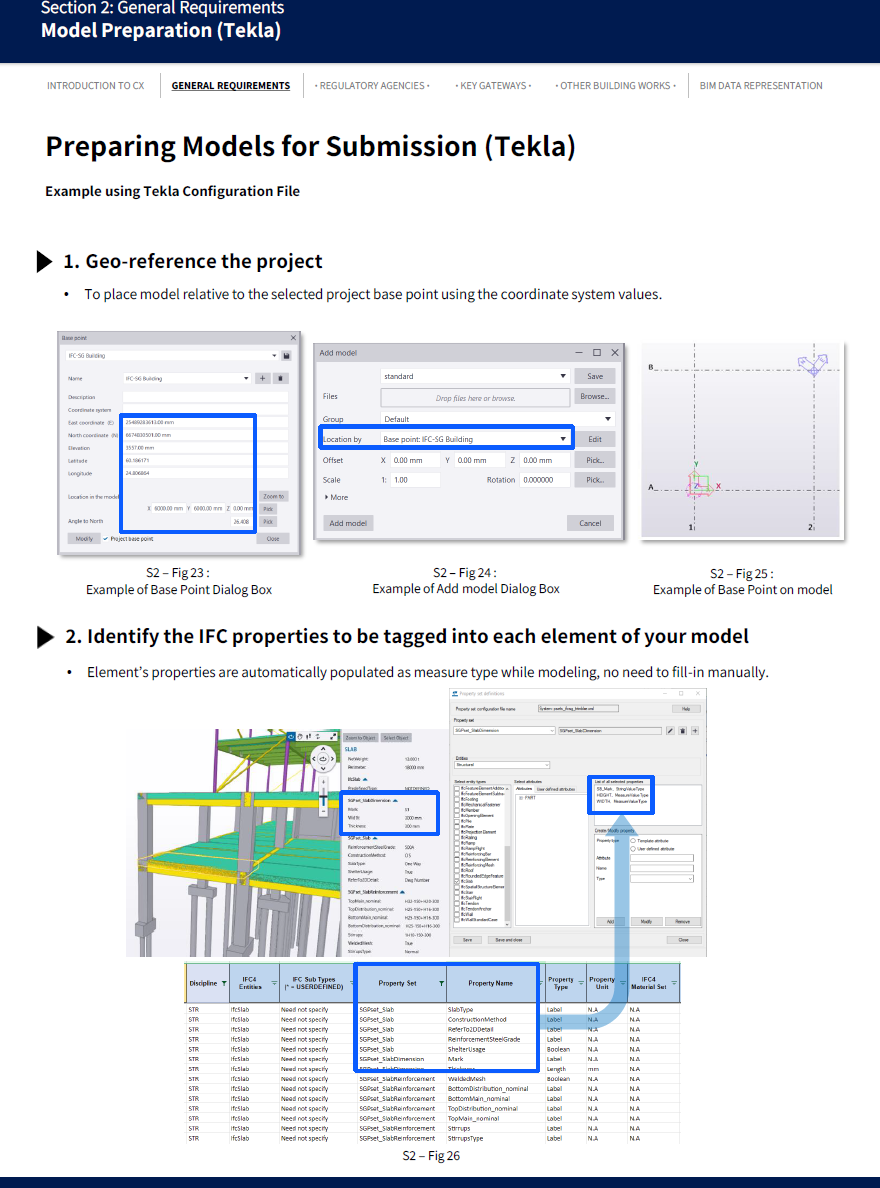Open the Location by dropdown
Image resolution: width=880 pixels, height=1188 pixels.
pos(474,439)
